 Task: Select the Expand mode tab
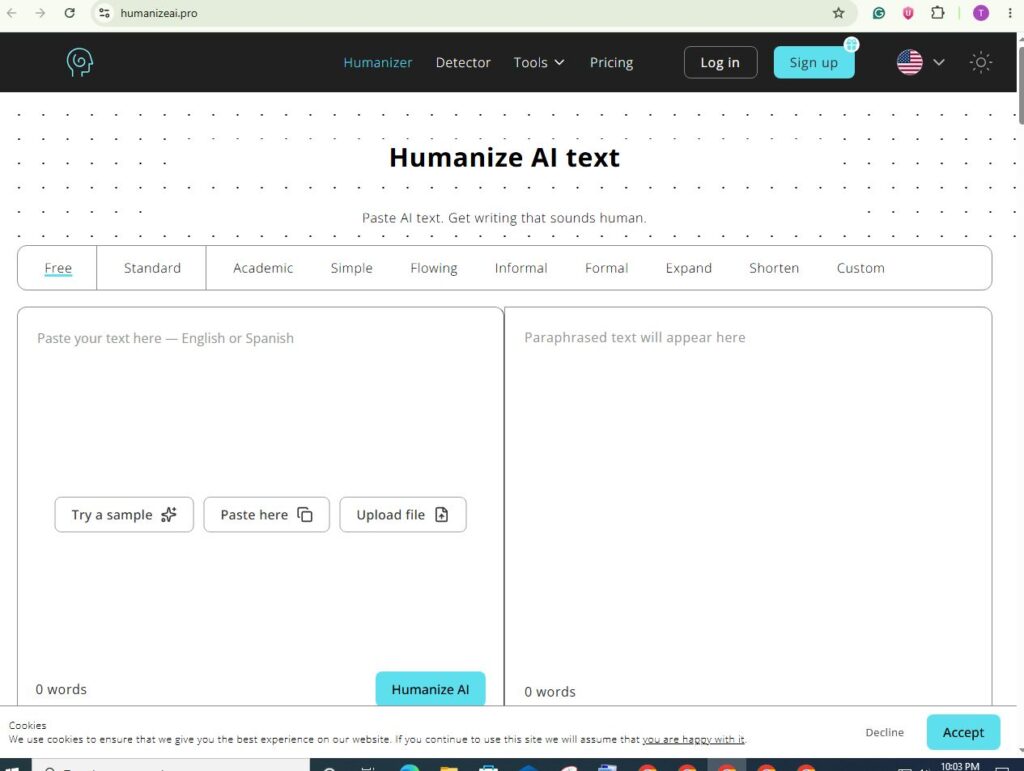coord(688,268)
